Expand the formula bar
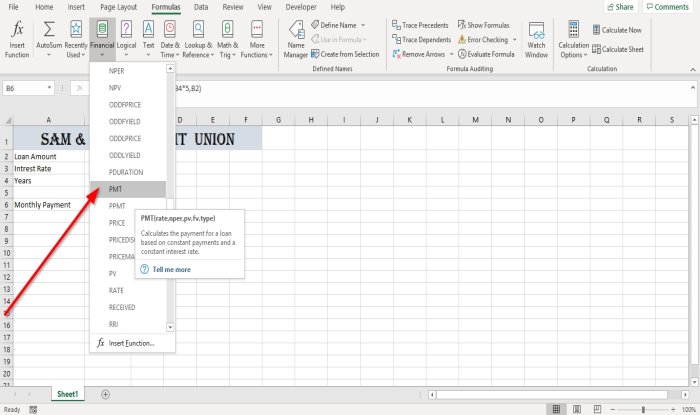This screenshot has height=415, width=700. [x=693, y=87]
